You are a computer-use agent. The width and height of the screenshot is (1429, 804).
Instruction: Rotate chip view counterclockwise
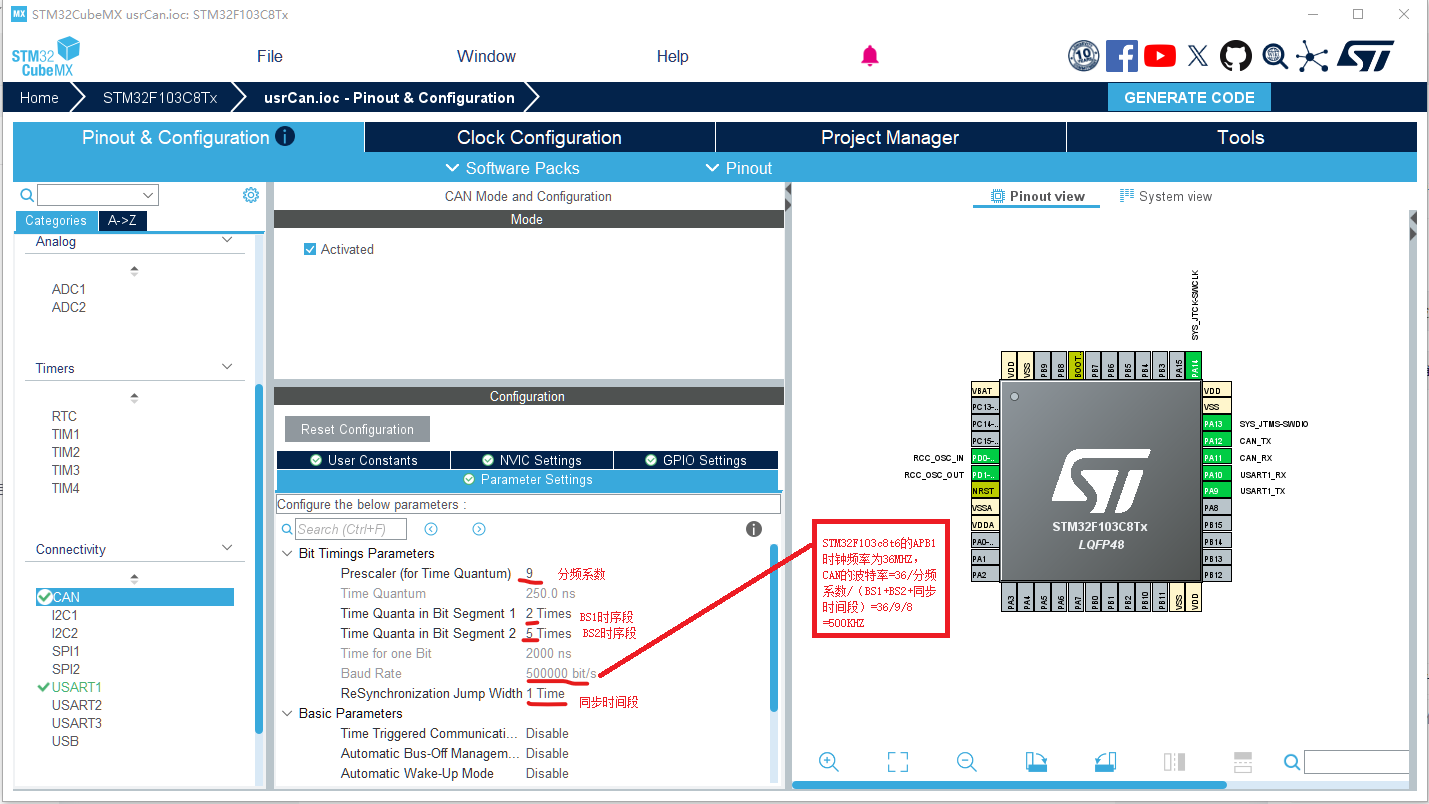[1105, 762]
